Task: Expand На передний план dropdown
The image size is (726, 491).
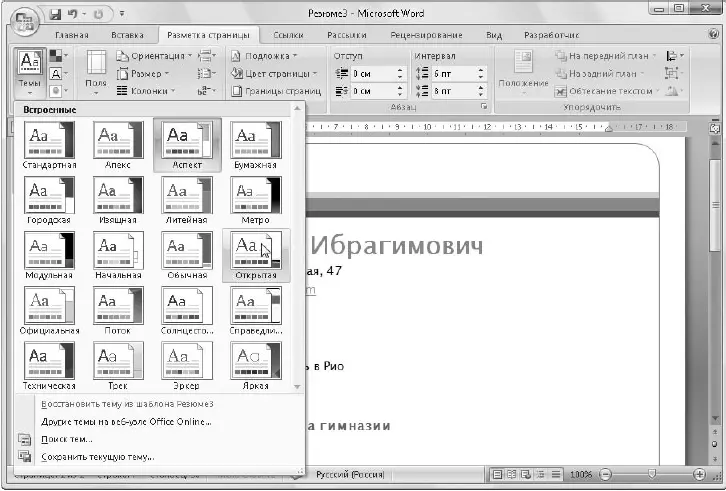Action: click(606, 56)
